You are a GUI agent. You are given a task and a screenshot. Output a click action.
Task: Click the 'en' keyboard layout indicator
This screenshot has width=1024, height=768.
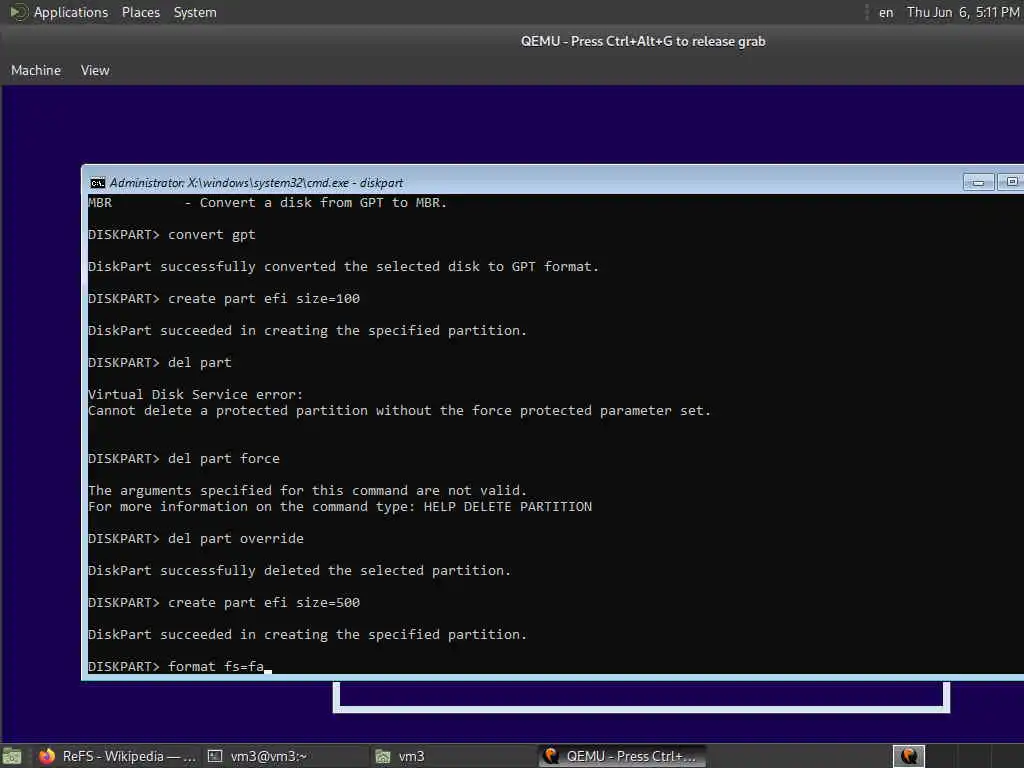886,12
